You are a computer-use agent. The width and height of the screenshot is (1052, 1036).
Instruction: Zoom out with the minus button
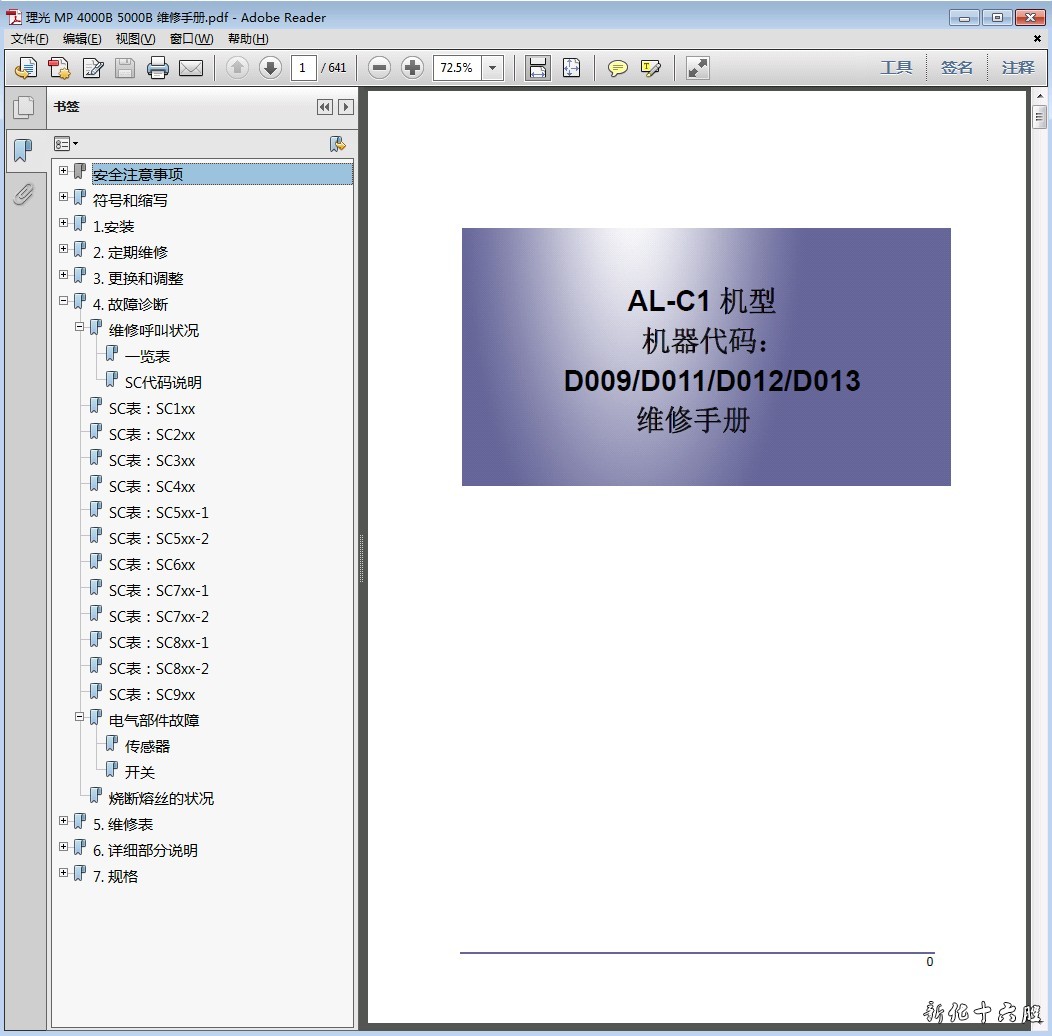[x=379, y=68]
